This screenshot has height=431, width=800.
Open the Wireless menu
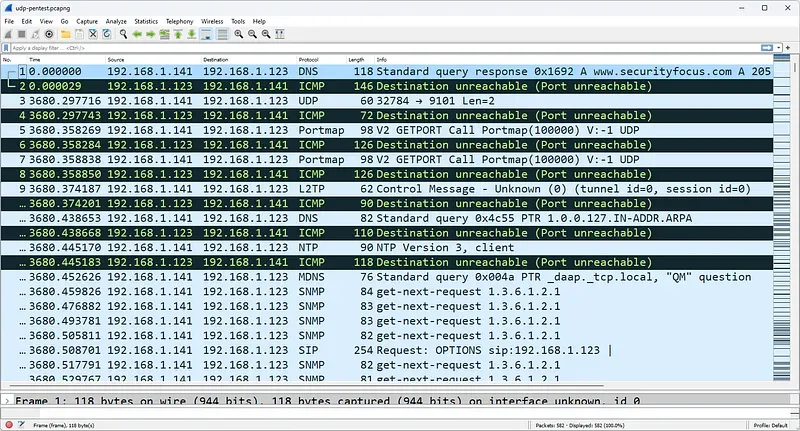[212, 21]
